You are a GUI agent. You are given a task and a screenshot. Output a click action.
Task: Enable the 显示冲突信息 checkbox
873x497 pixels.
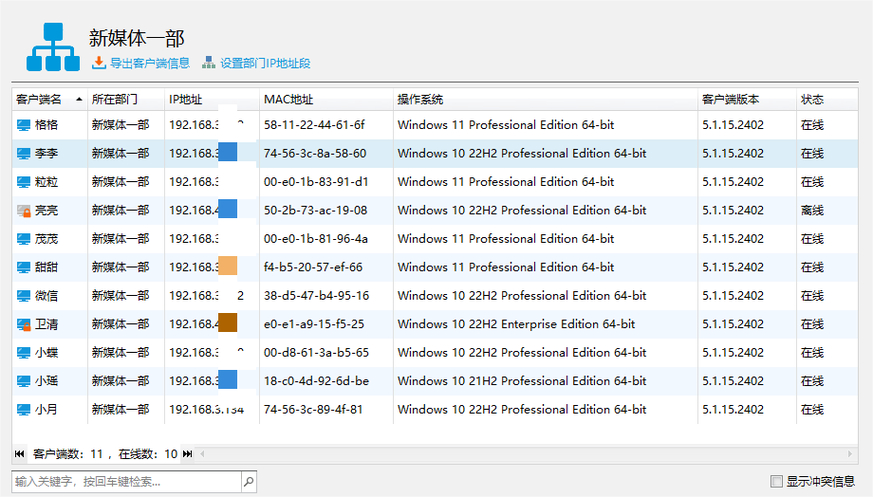(776, 481)
